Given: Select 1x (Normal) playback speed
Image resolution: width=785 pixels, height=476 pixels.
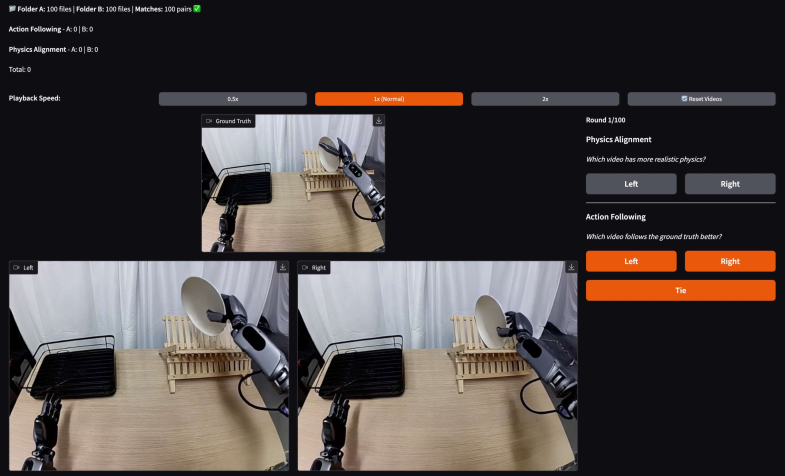Looking at the screenshot, I should pyautogui.click(x=389, y=99).
